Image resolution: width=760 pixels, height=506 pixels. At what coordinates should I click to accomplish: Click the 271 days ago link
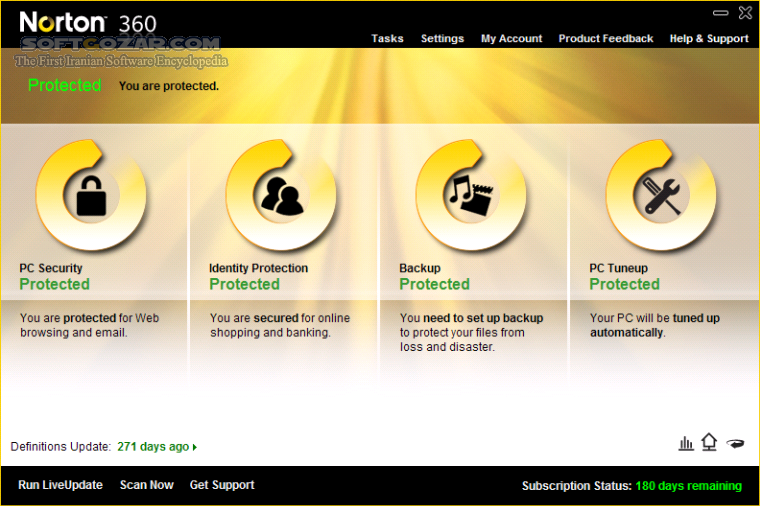coord(153,446)
